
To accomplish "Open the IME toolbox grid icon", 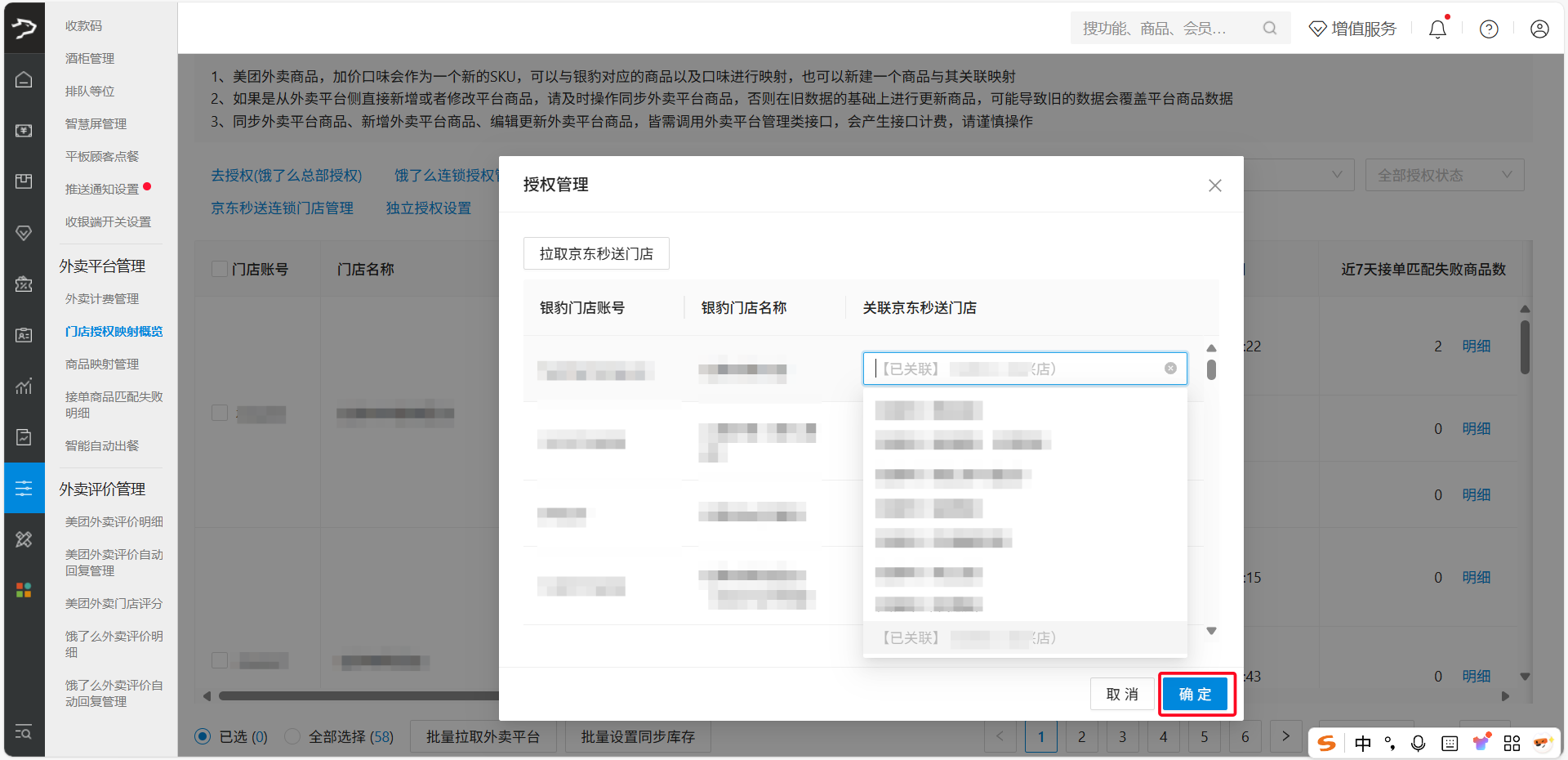I will pyautogui.click(x=1512, y=743).
